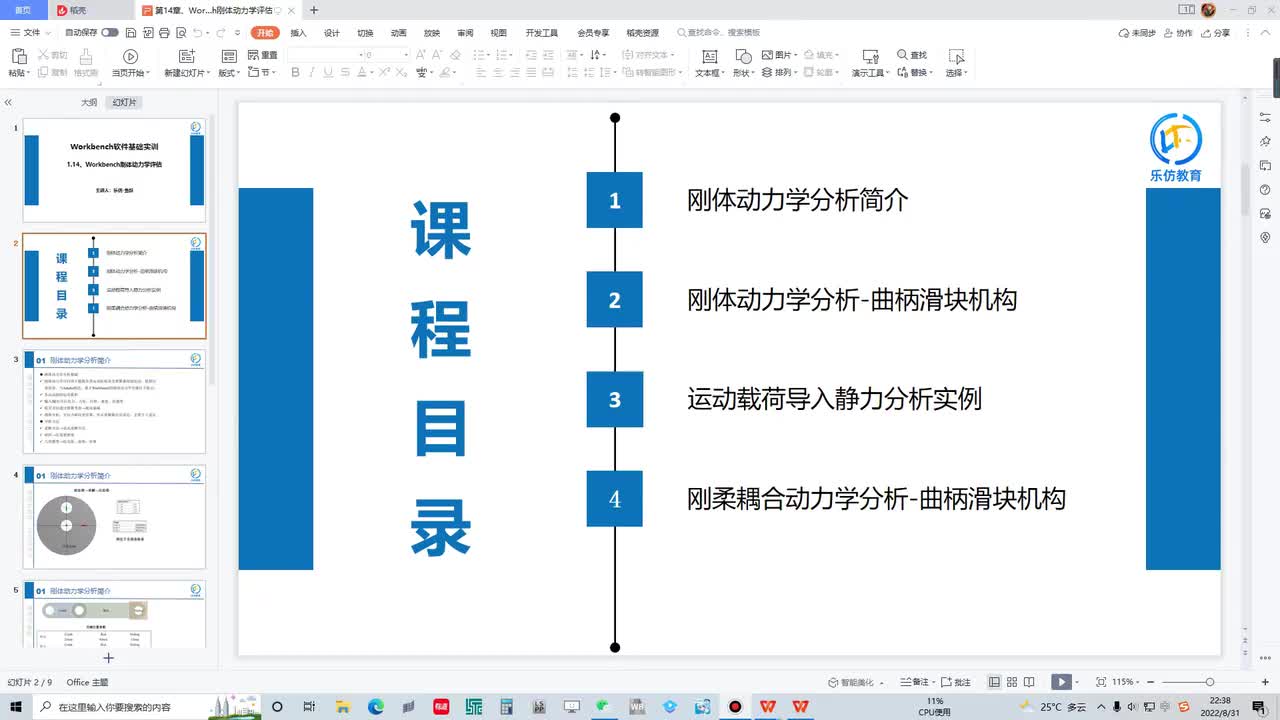Open Comments (批注) in status bar
The image size is (1280, 720).
pos(955,682)
